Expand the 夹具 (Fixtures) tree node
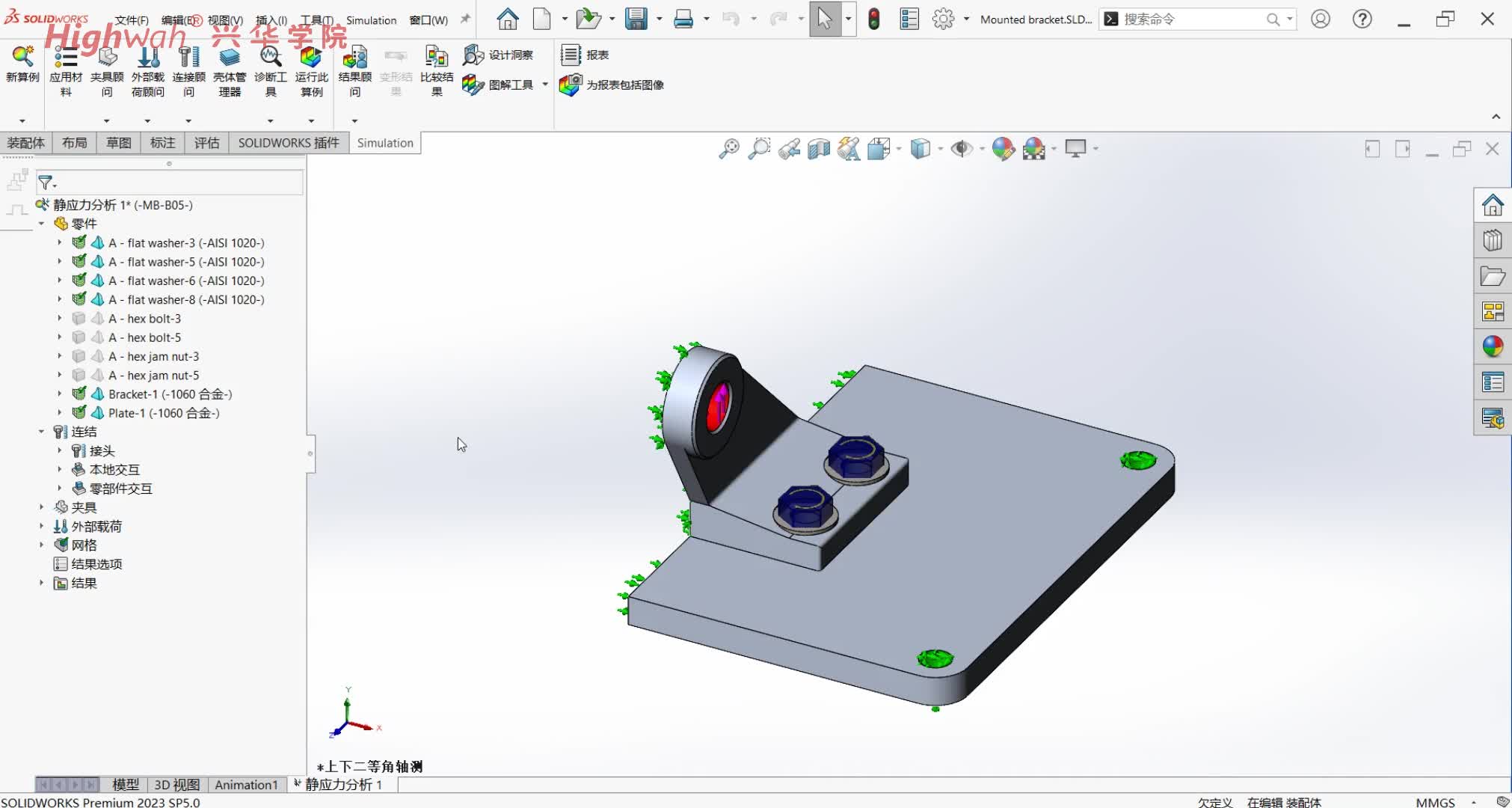Image resolution: width=1512 pixels, height=808 pixels. [42, 507]
